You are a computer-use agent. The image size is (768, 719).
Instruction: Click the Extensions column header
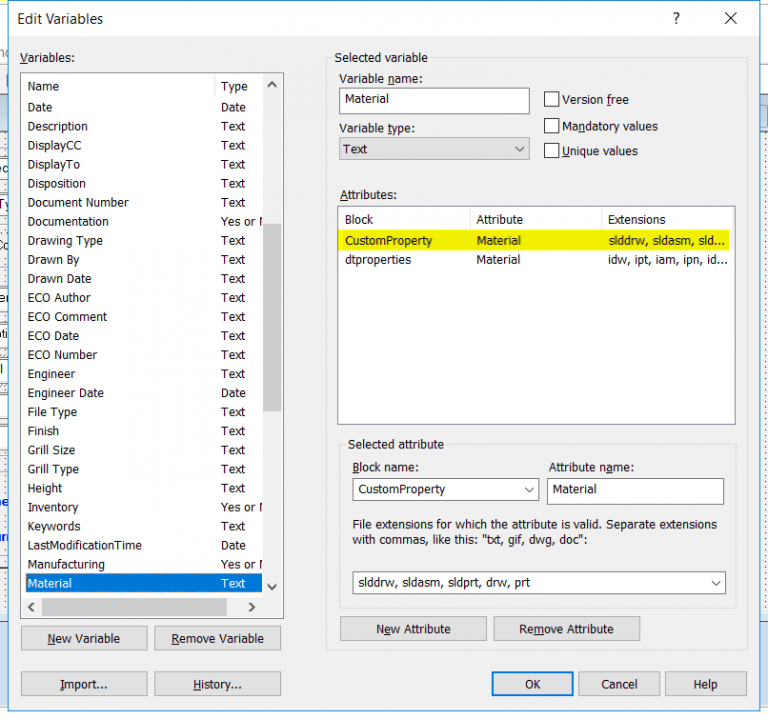(668, 219)
